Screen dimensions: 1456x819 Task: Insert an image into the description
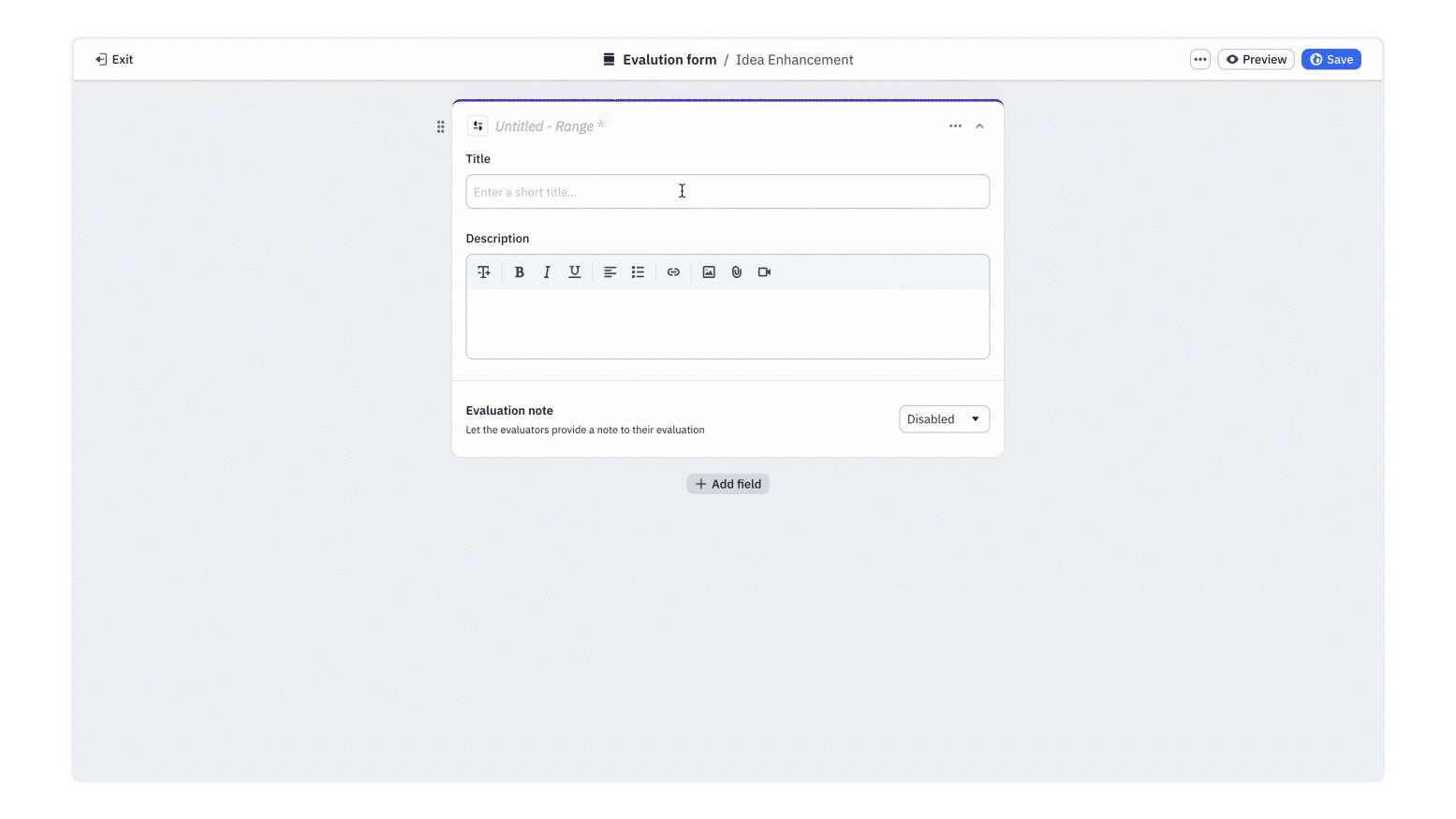709,271
